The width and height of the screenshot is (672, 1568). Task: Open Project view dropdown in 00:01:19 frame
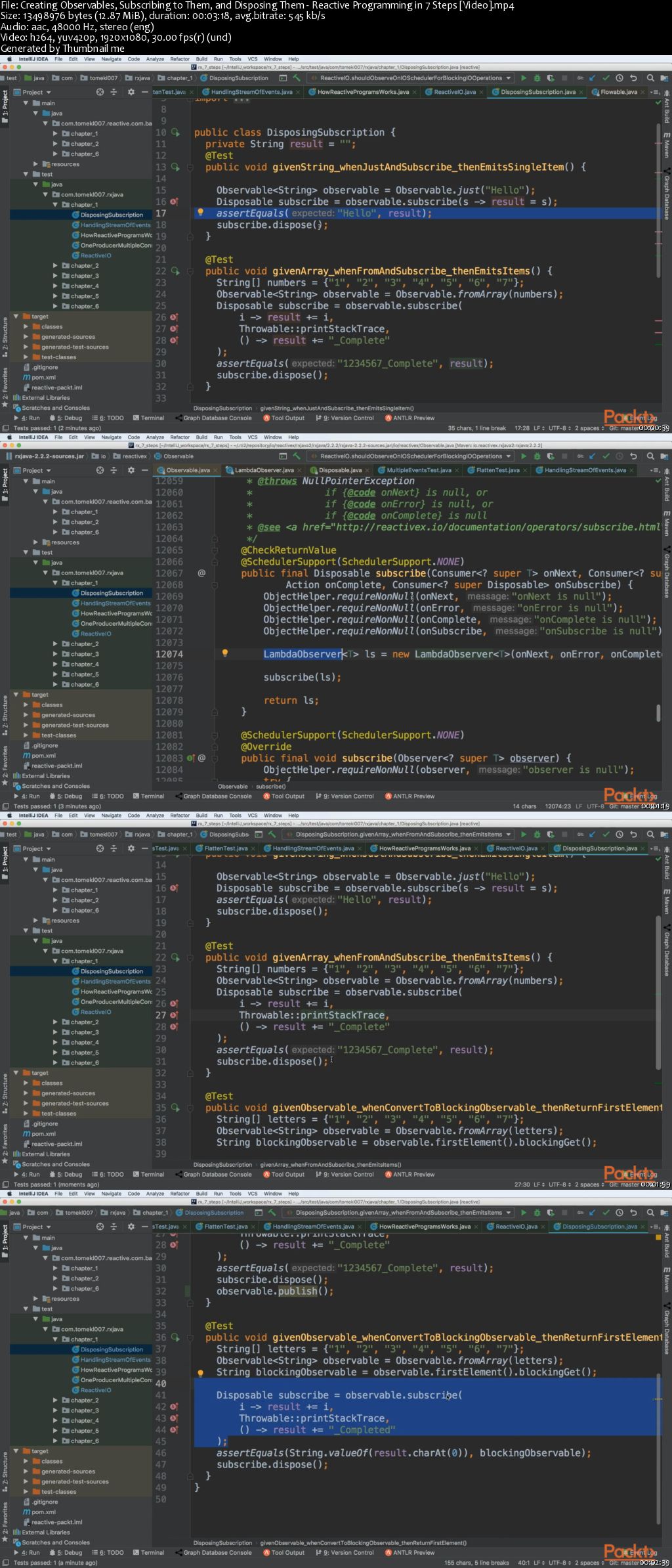pos(33,471)
